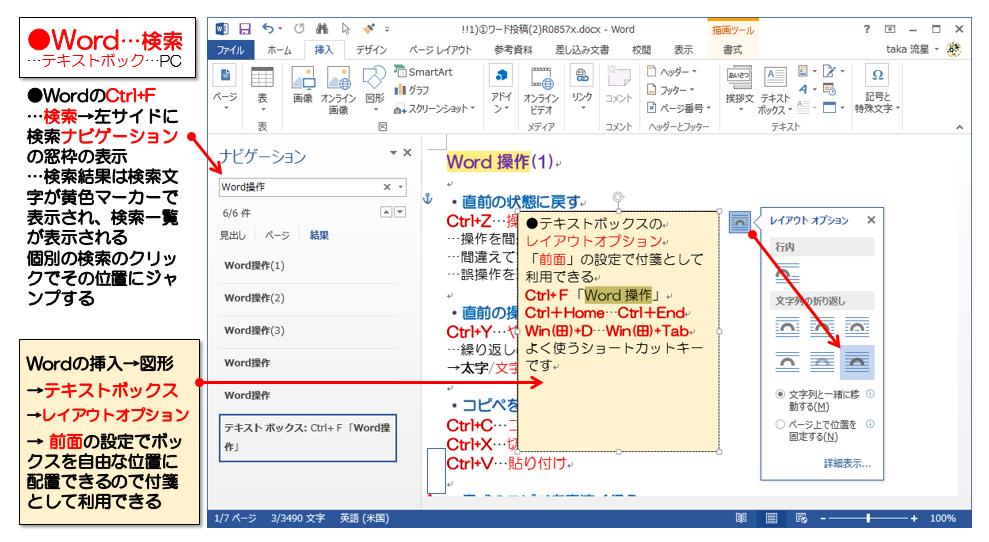Switch to the デザイン (Design) tab
Image resolution: width=989 pixels, height=542 pixels.
[372, 50]
